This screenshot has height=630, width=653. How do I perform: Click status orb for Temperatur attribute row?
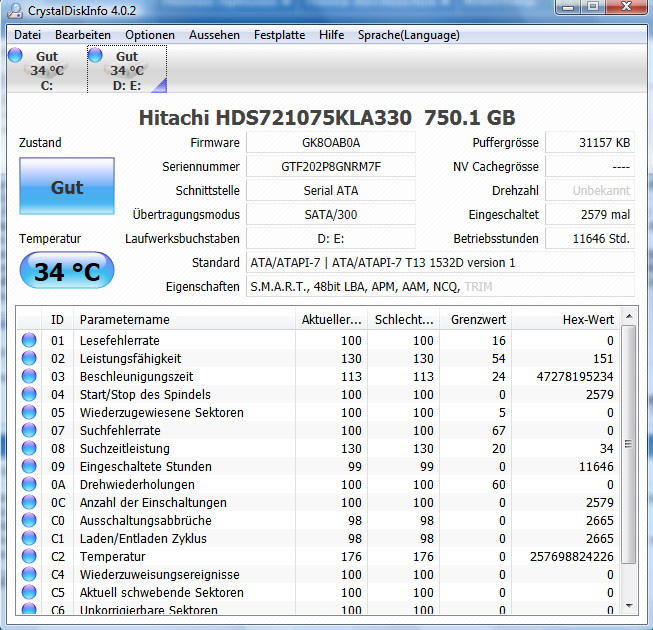29,556
